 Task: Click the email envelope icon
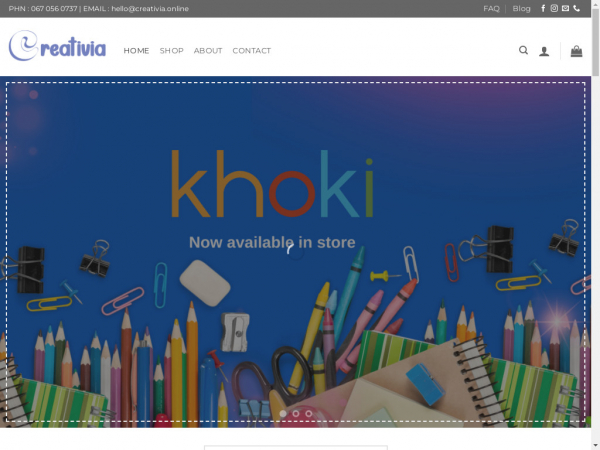[565, 8]
